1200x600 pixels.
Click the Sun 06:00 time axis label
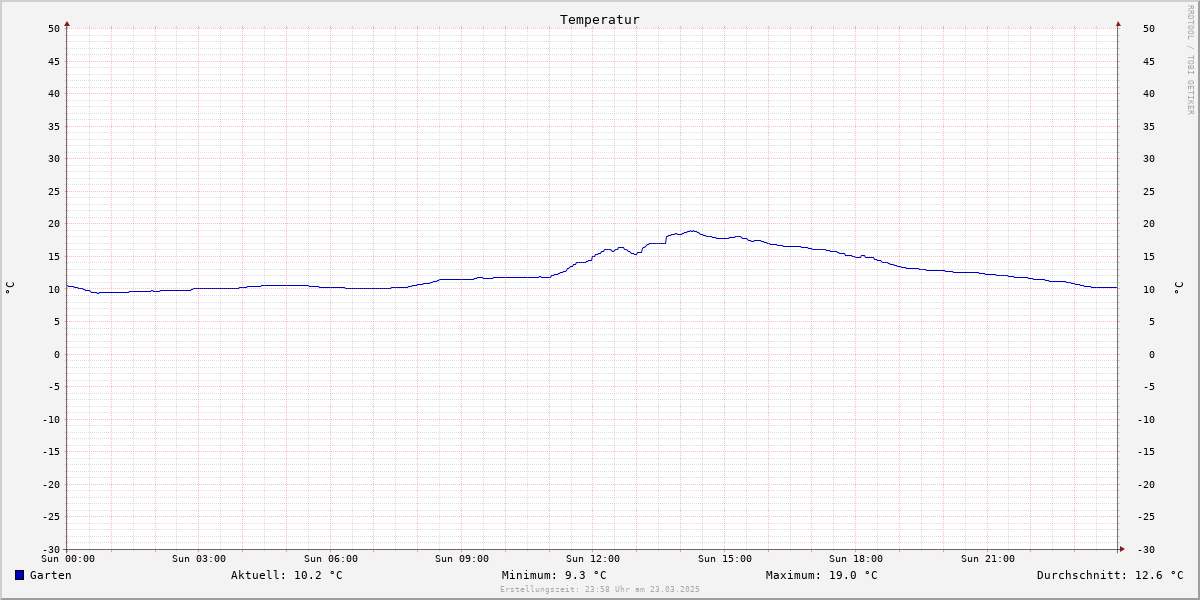point(331,559)
